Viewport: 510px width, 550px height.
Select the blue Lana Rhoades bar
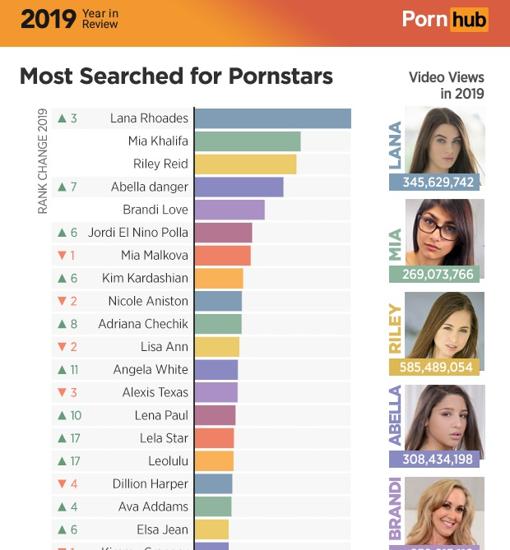pos(273,119)
